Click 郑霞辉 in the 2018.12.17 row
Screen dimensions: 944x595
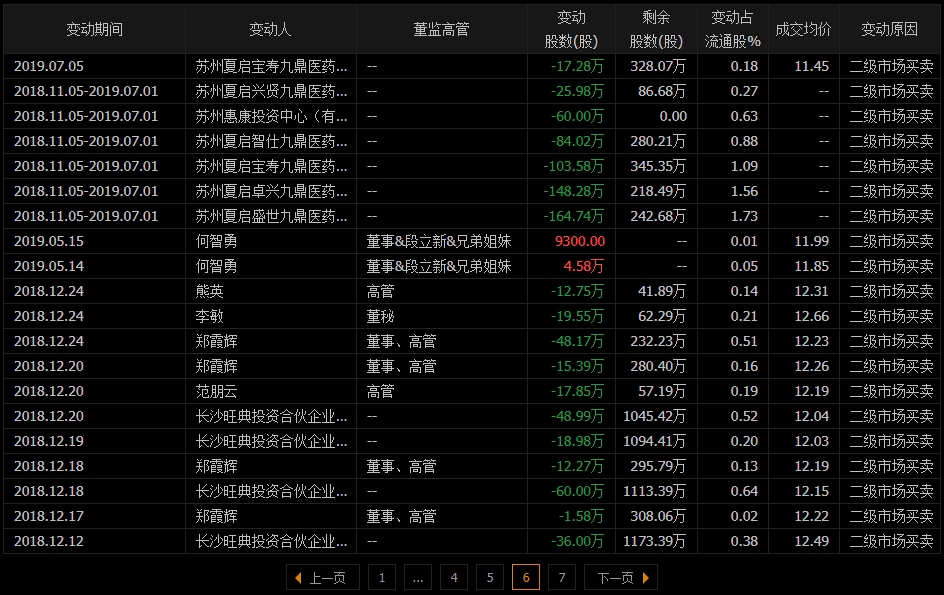click(216, 516)
